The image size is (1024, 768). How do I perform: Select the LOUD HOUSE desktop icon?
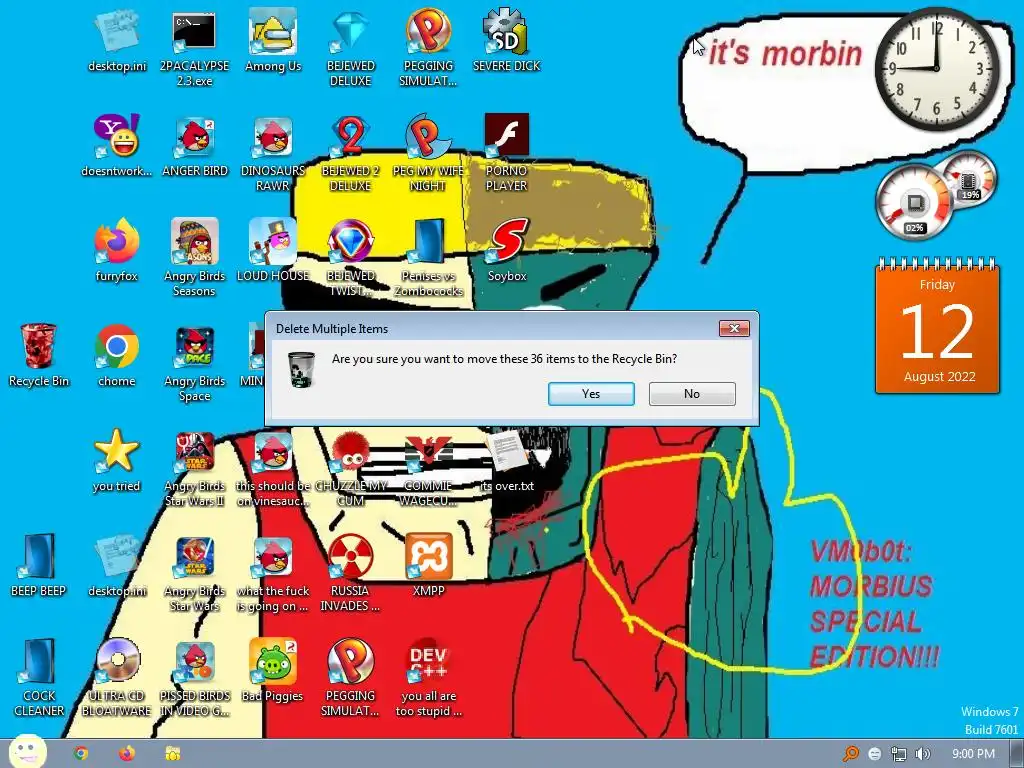click(273, 251)
